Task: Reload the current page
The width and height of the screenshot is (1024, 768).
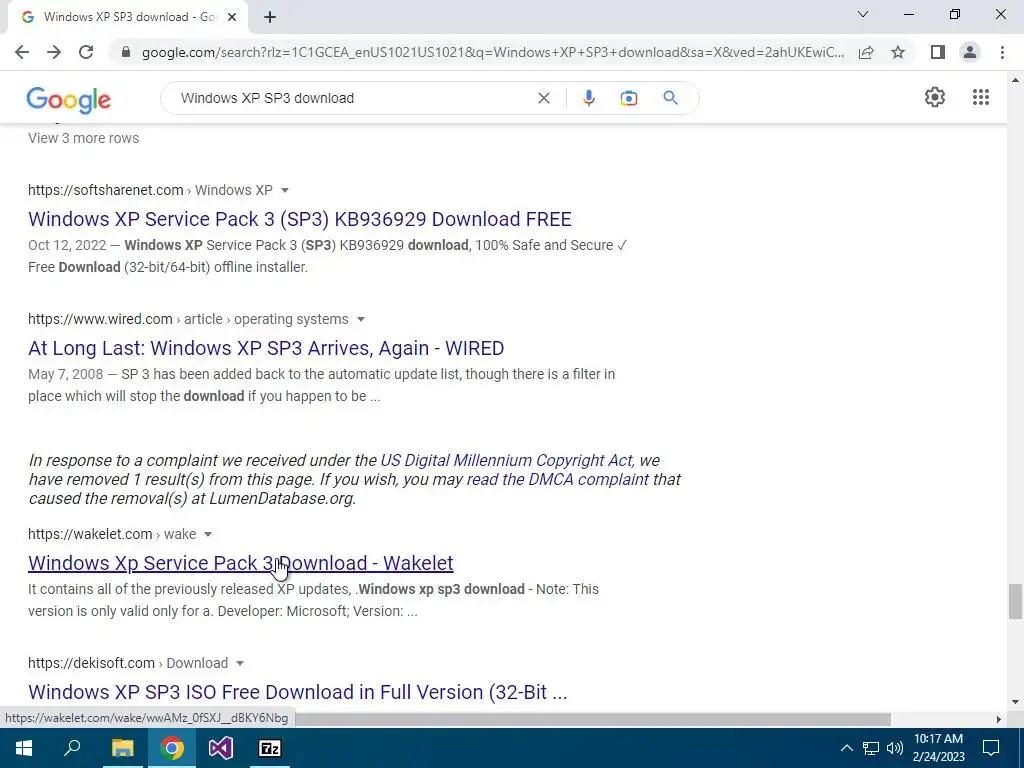Action: click(86, 52)
